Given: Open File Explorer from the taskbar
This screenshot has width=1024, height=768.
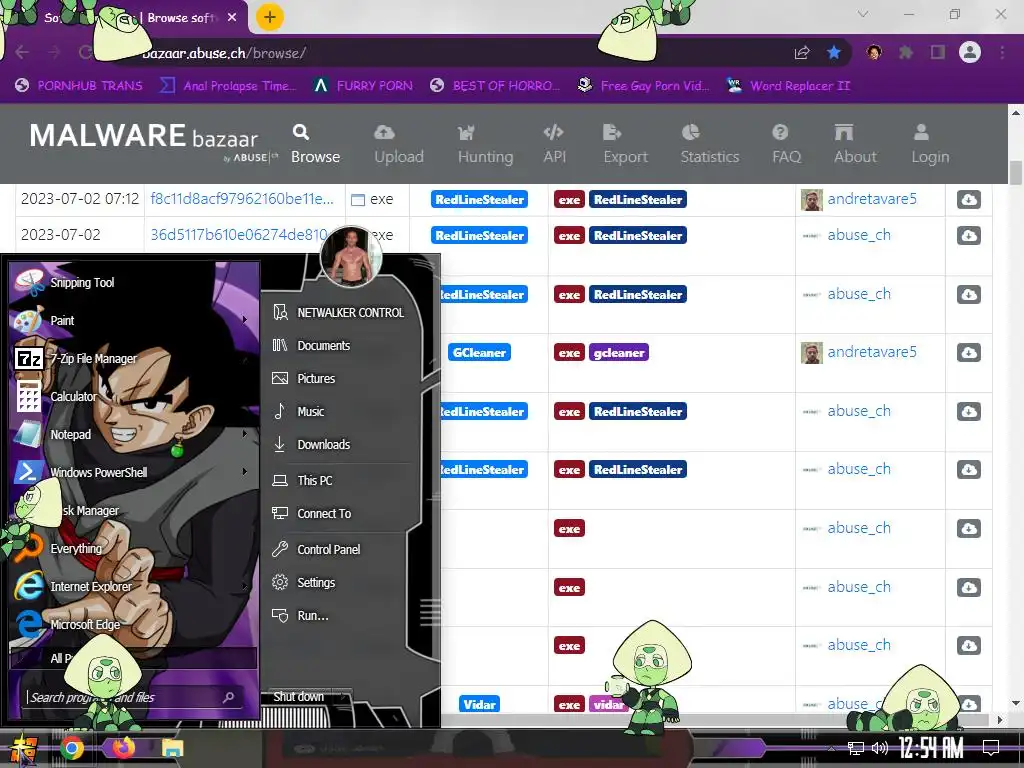Looking at the screenshot, I should pos(173,748).
